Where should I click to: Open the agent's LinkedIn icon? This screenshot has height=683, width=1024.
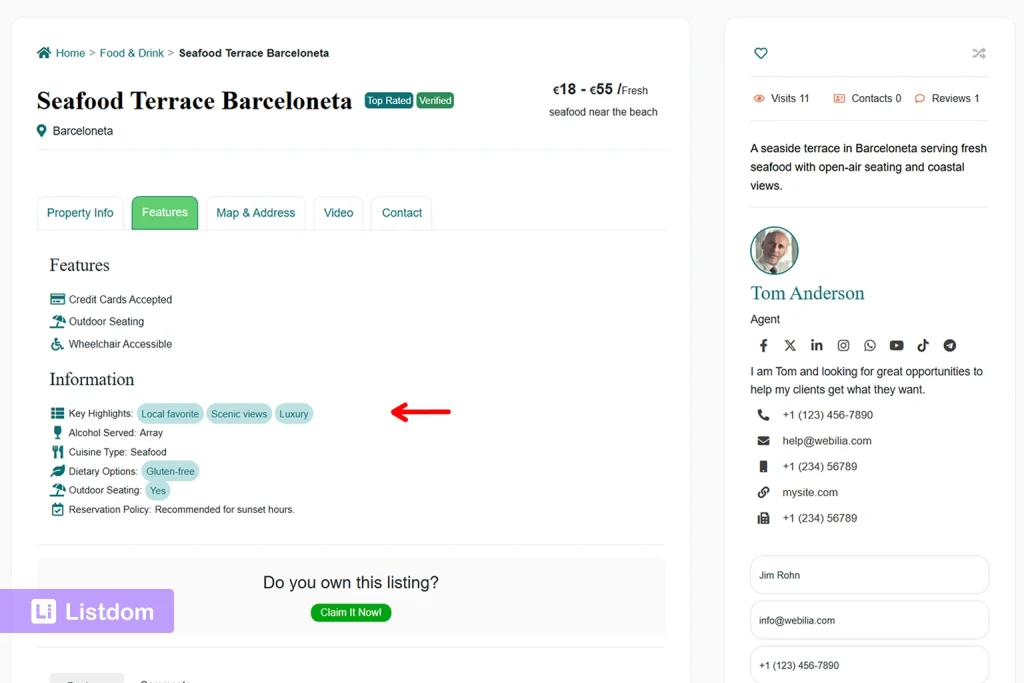816,345
